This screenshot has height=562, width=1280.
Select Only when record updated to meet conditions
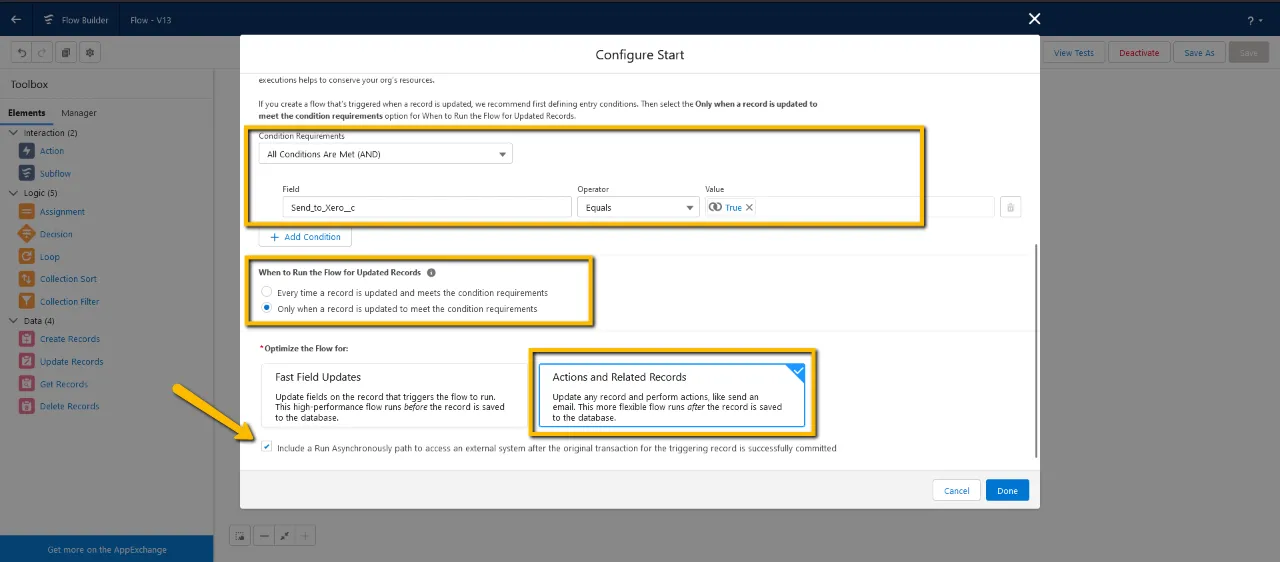[266, 309]
